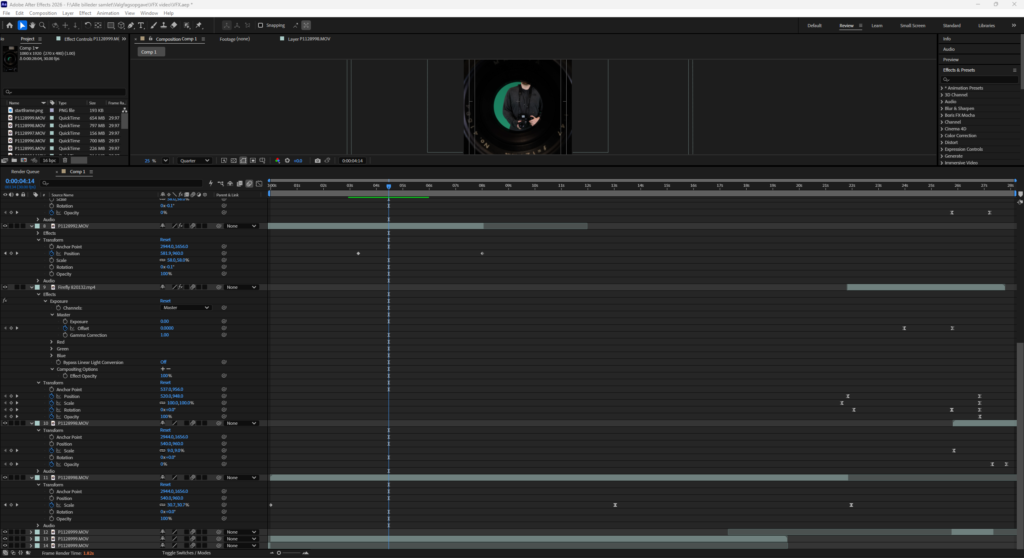Enable the Snapping checkbox
The width and height of the screenshot is (1024, 558).
(260, 25)
